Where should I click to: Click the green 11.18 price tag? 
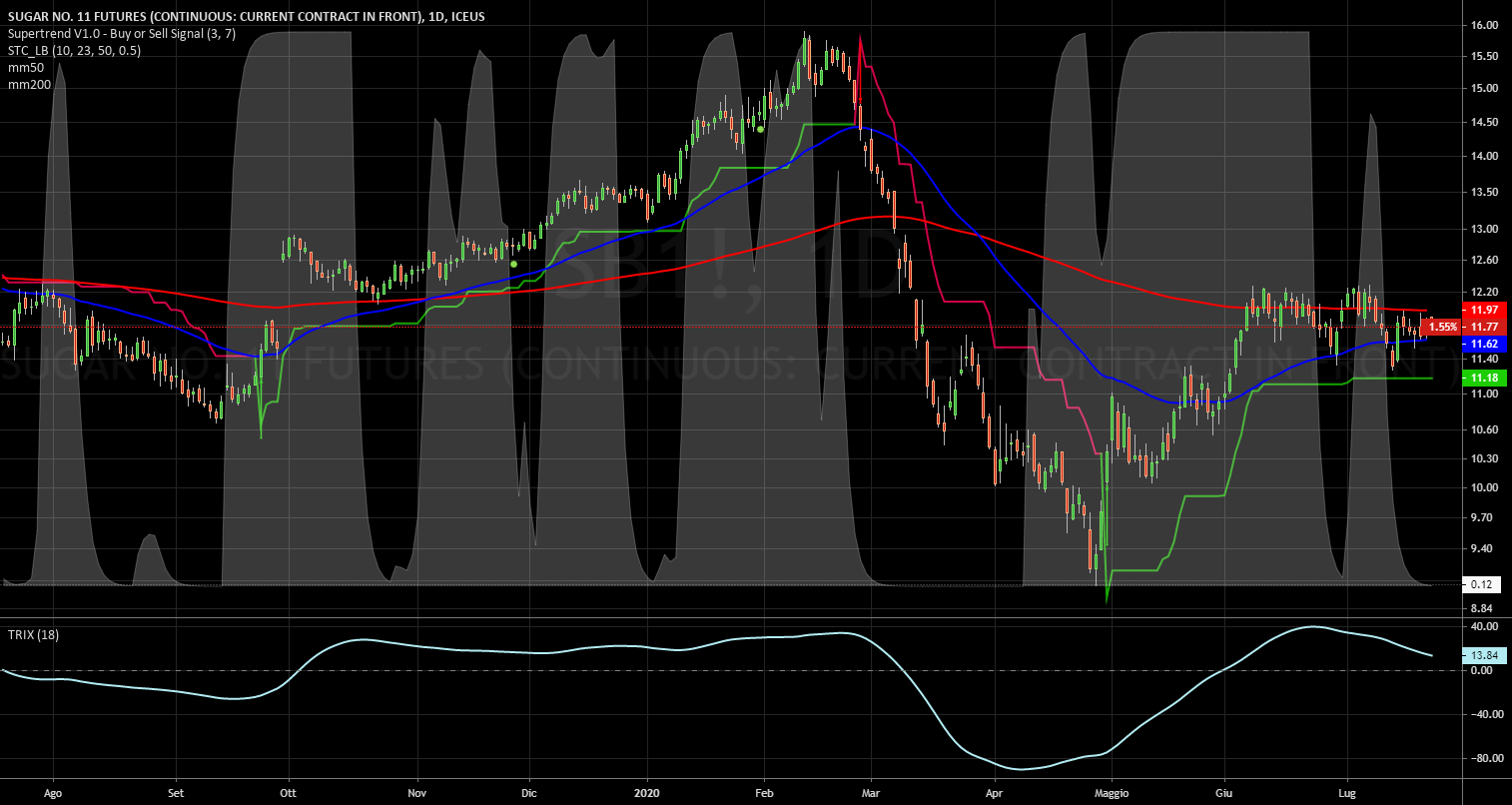click(1483, 378)
